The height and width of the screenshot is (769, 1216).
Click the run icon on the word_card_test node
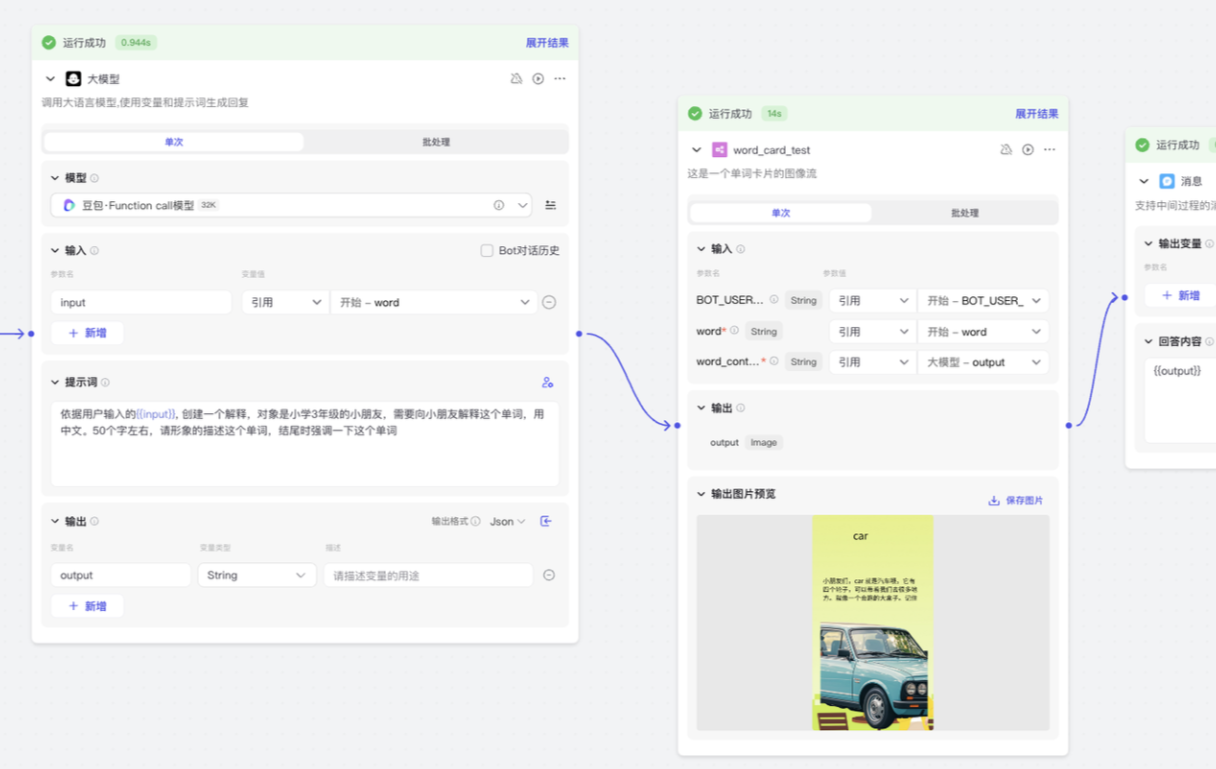point(1028,150)
